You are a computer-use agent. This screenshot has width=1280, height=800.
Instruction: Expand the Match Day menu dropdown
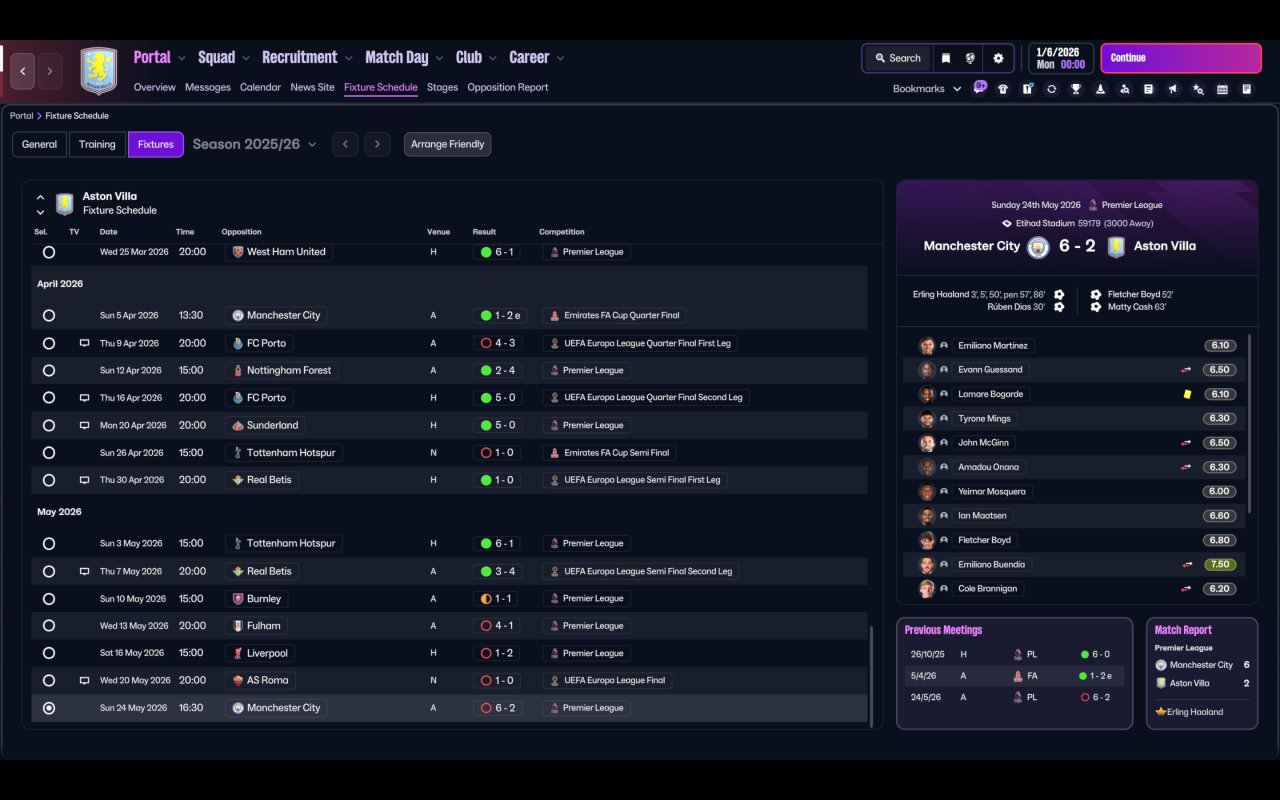[439, 58]
